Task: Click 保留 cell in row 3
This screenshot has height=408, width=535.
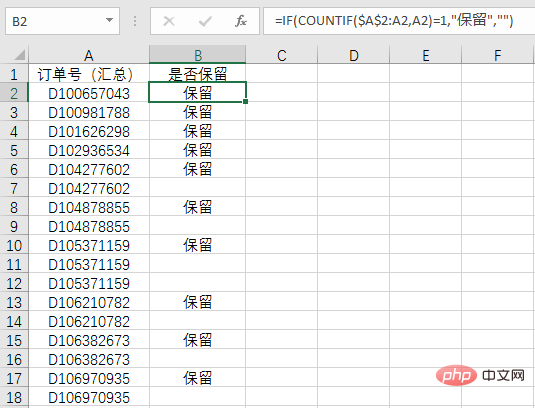Action: pyautogui.click(x=198, y=112)
